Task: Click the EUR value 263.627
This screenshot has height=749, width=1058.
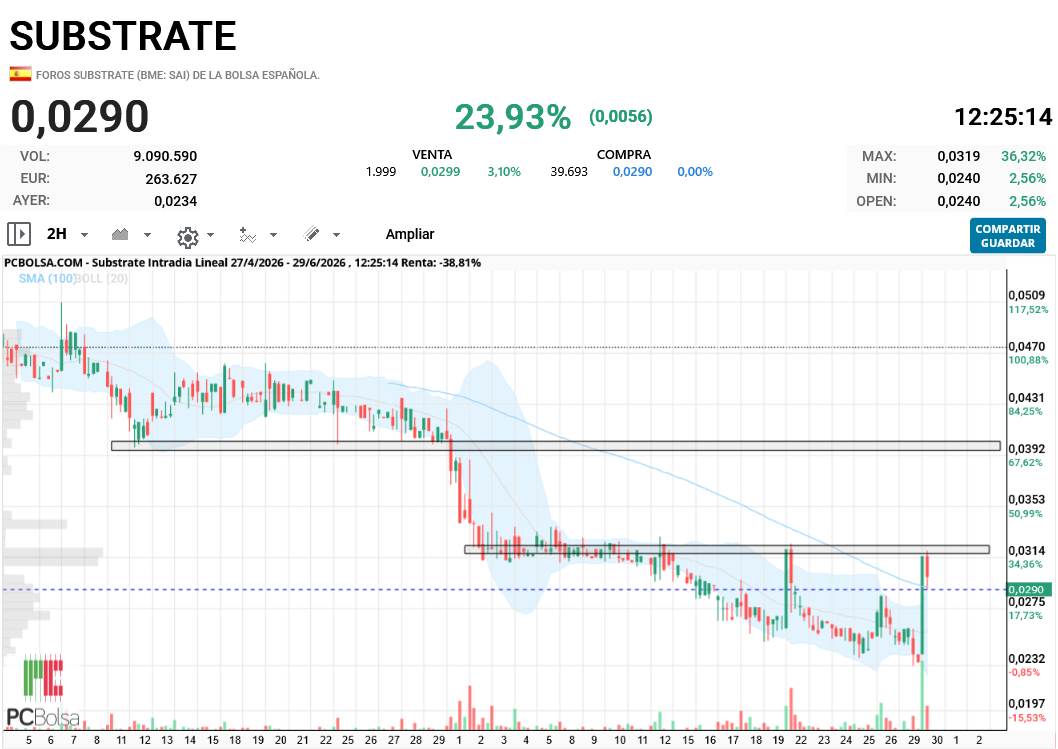Action: (171, 179)
